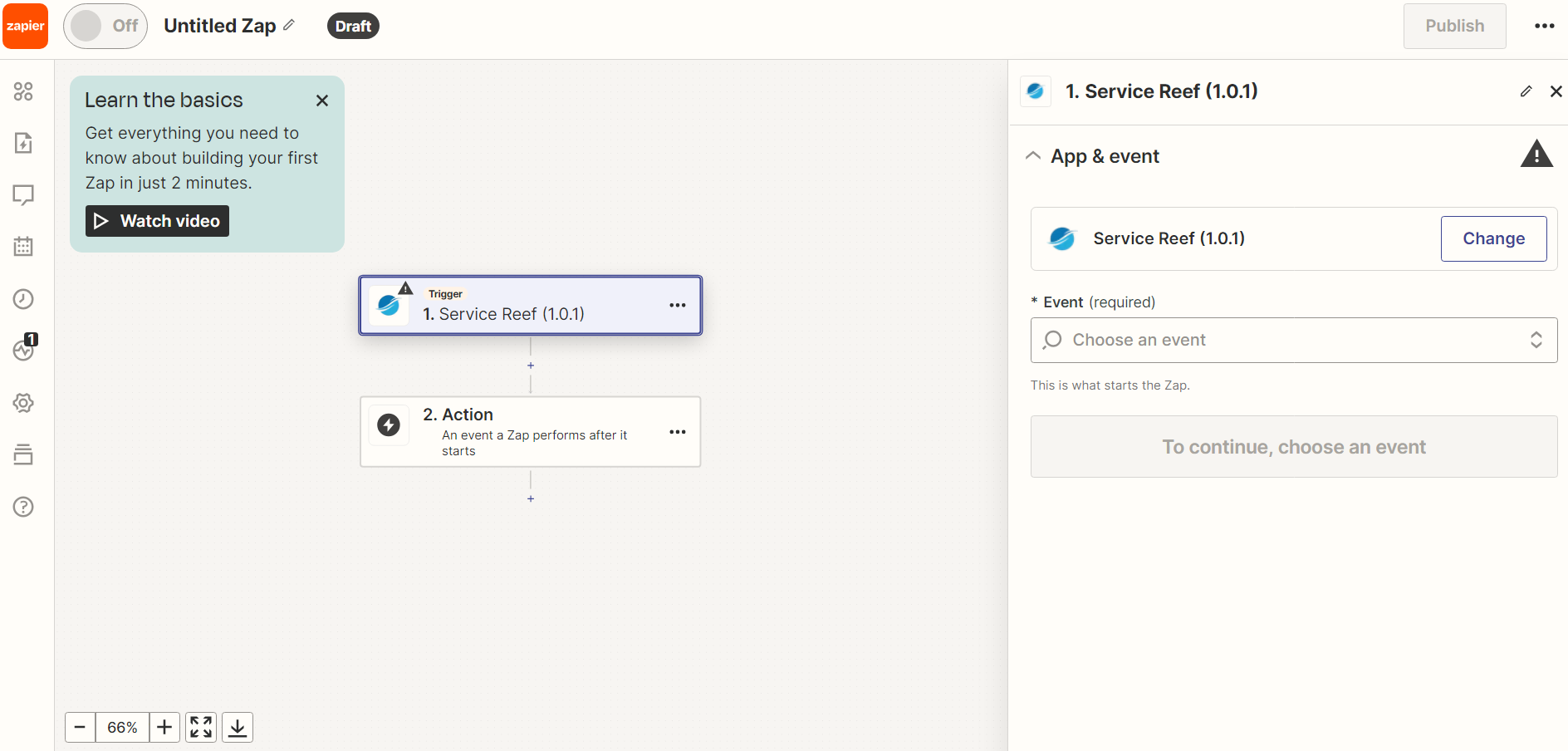Click the Publish button
The image size is (1568, 751).
[x=1454, y=26]
